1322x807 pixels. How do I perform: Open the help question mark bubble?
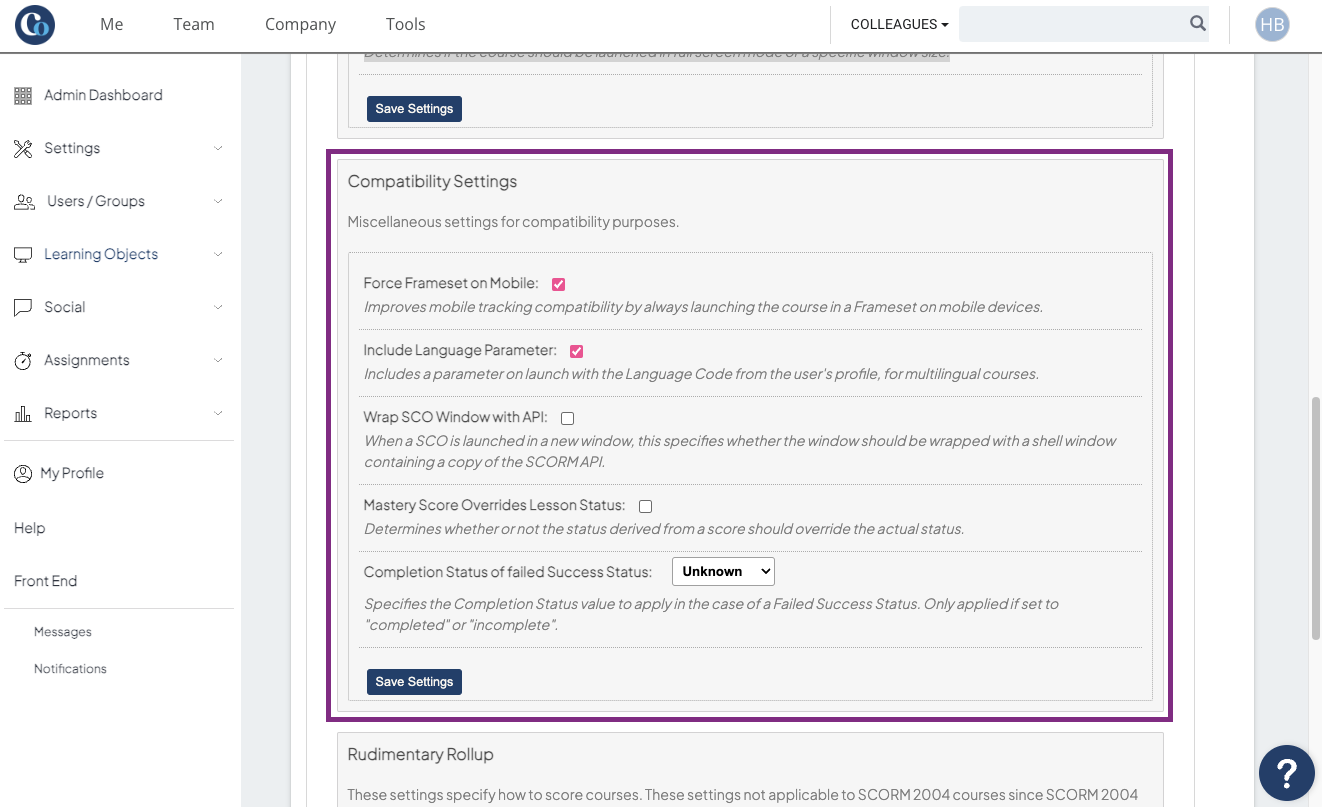tap(1286, 773)
